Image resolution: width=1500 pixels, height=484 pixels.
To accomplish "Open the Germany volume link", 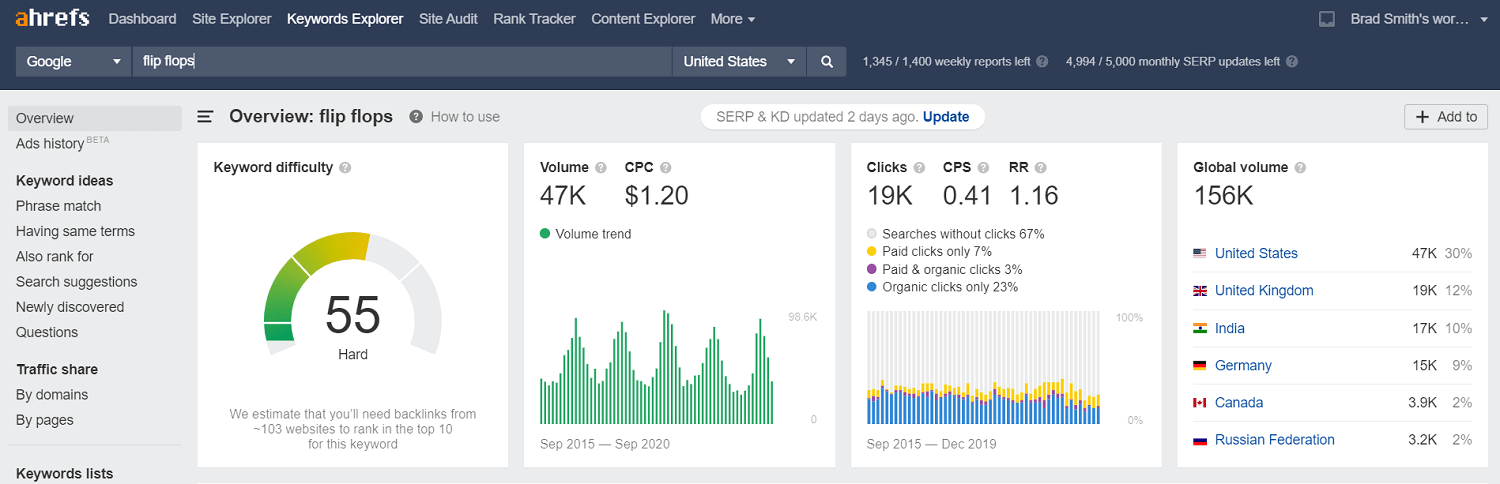I will (1243, 366).
